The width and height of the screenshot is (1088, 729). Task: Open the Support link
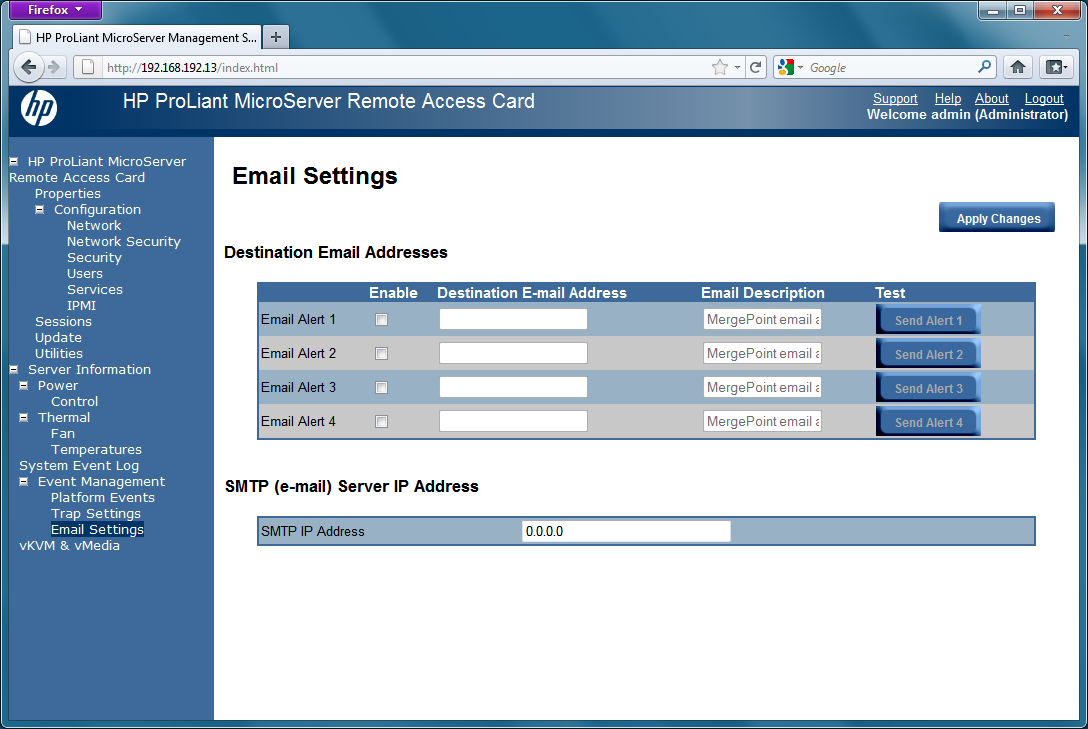(x=895, y=98)
